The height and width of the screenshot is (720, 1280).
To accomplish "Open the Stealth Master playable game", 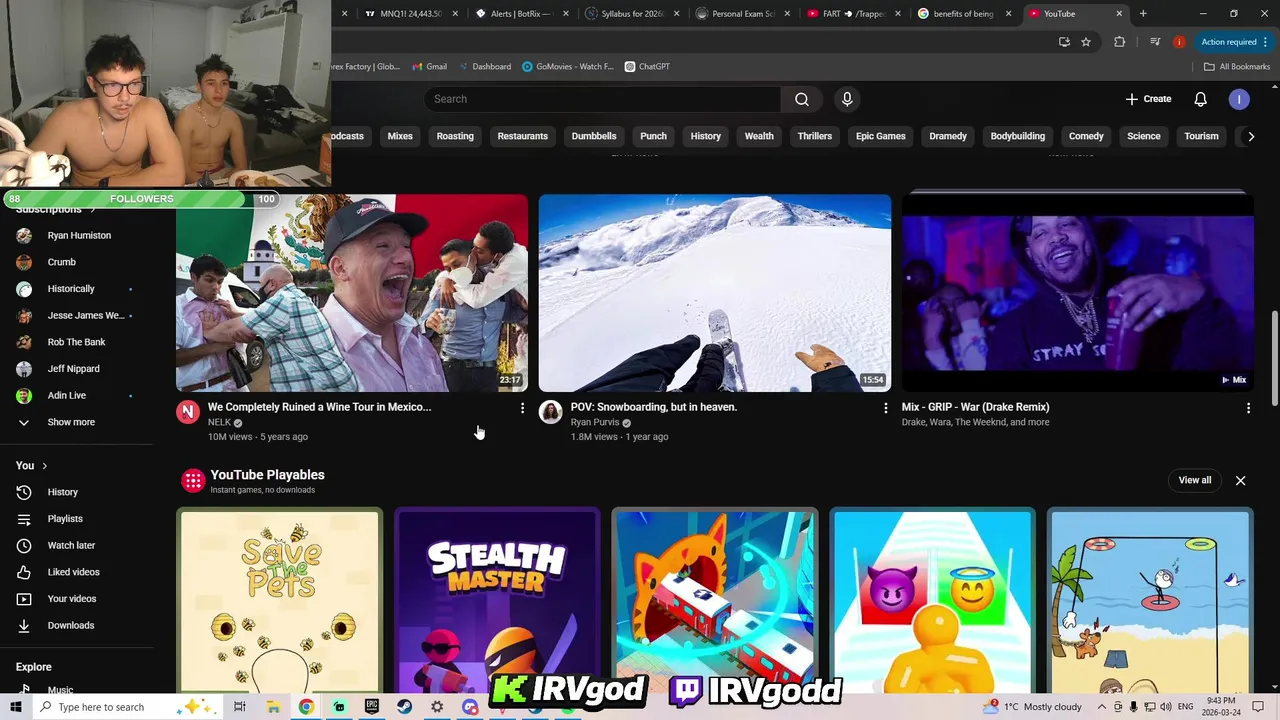I will click(497, 600).
